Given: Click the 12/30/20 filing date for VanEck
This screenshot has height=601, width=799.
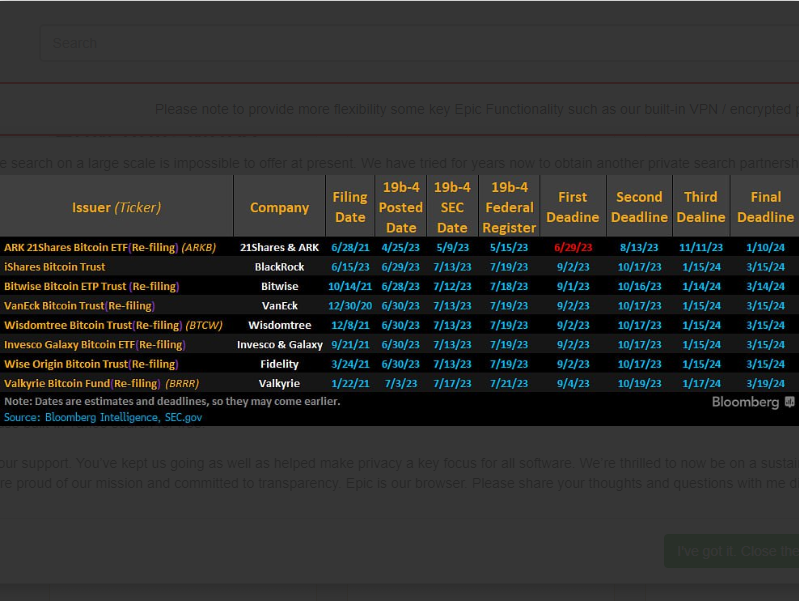Looking at the screenshot, I should (x=350, y=305).
